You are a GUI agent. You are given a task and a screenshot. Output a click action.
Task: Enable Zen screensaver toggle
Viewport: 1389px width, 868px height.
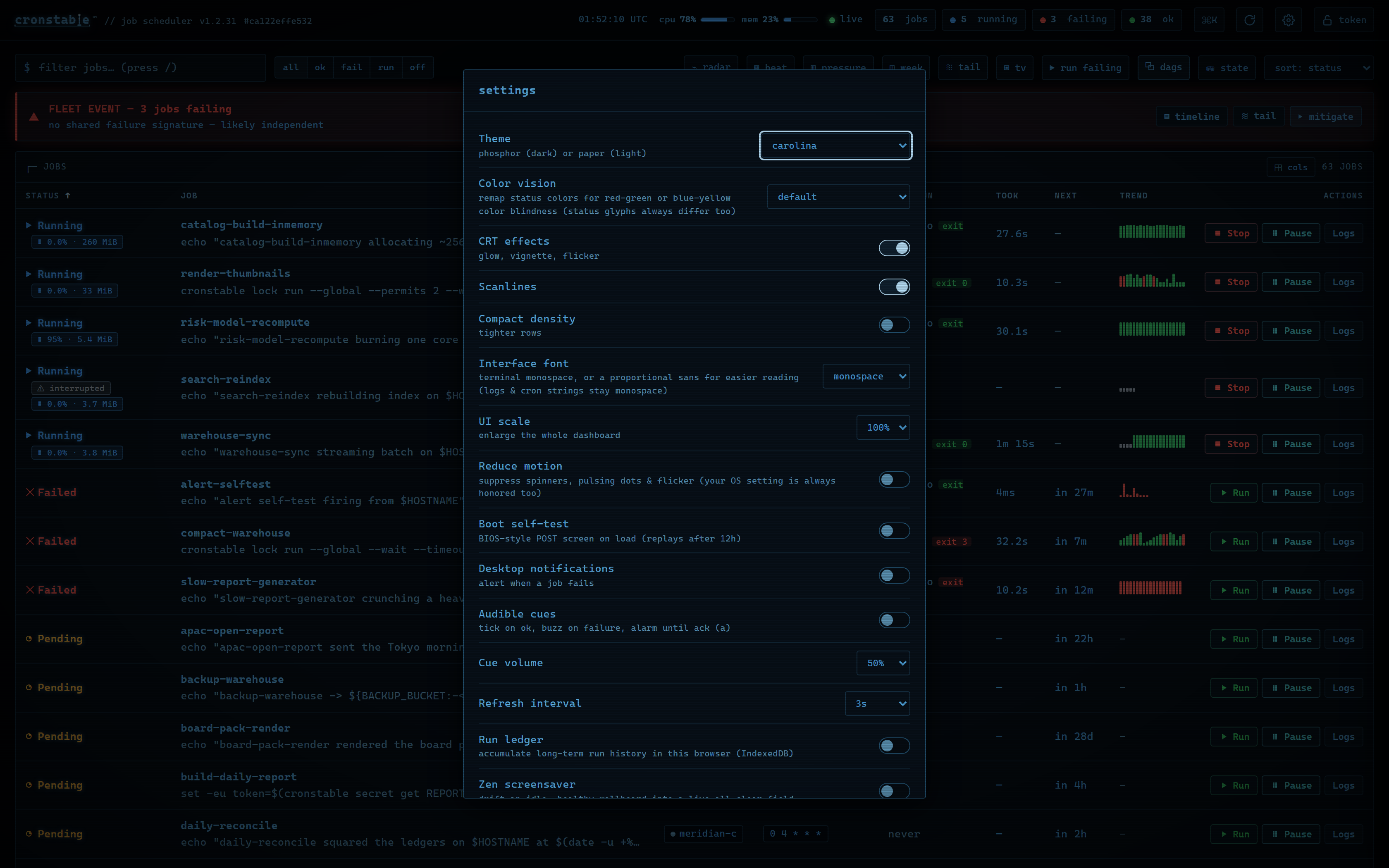point(894,791)
